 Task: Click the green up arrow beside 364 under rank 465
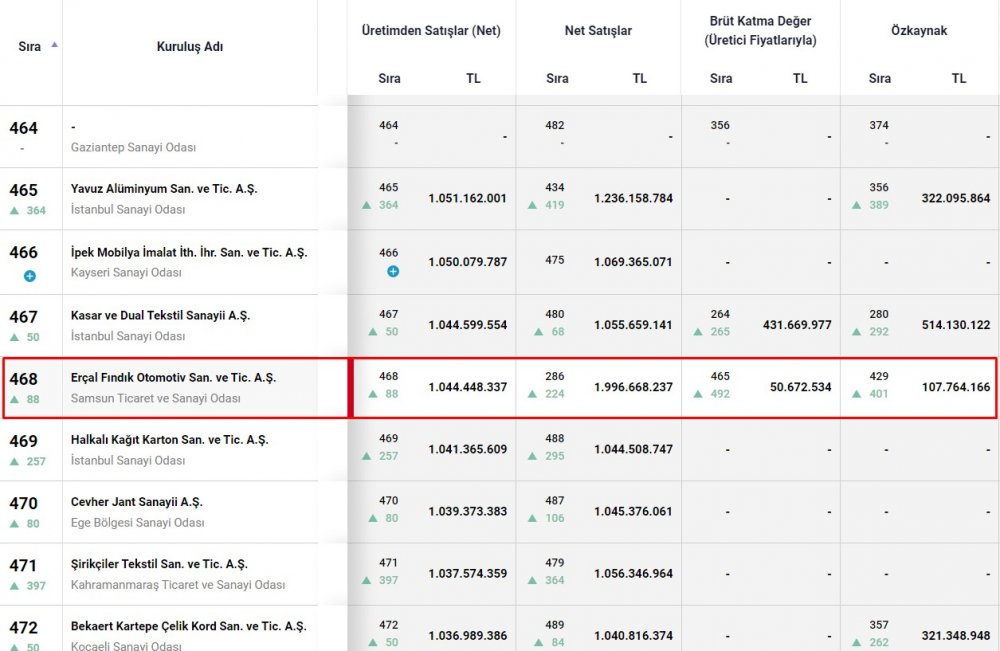pos(15,210)
